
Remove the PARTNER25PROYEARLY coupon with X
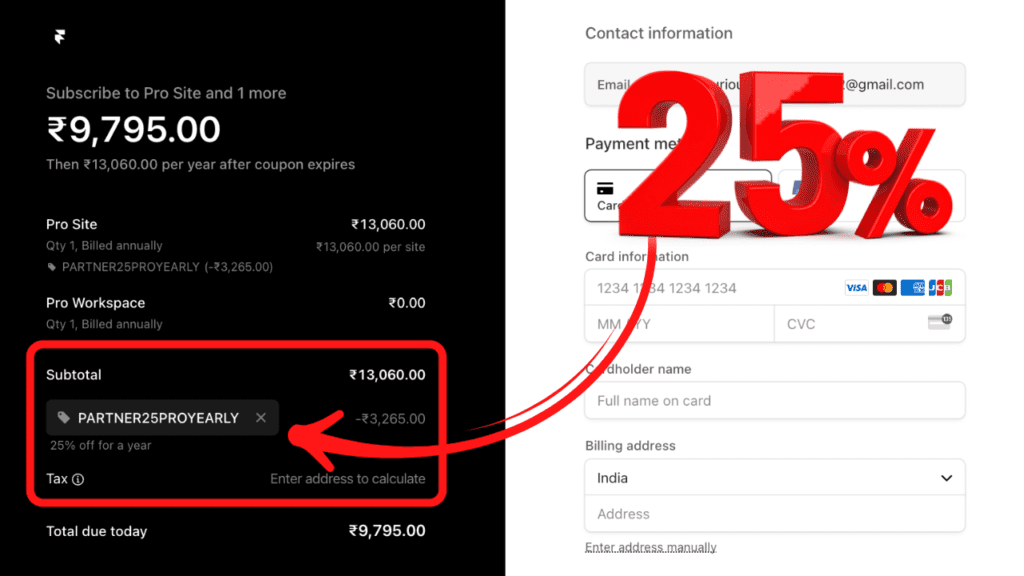(x=261, y=418)
